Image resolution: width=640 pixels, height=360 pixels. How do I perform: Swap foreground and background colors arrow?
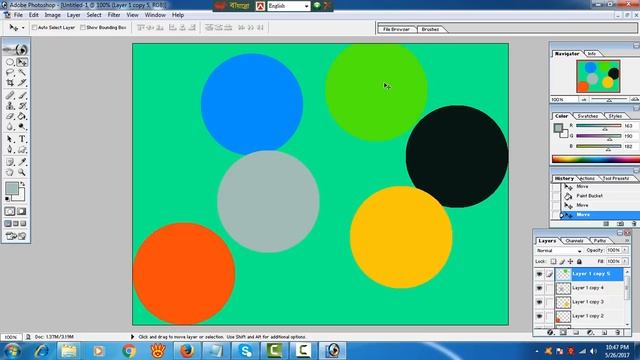coord(22,184)
